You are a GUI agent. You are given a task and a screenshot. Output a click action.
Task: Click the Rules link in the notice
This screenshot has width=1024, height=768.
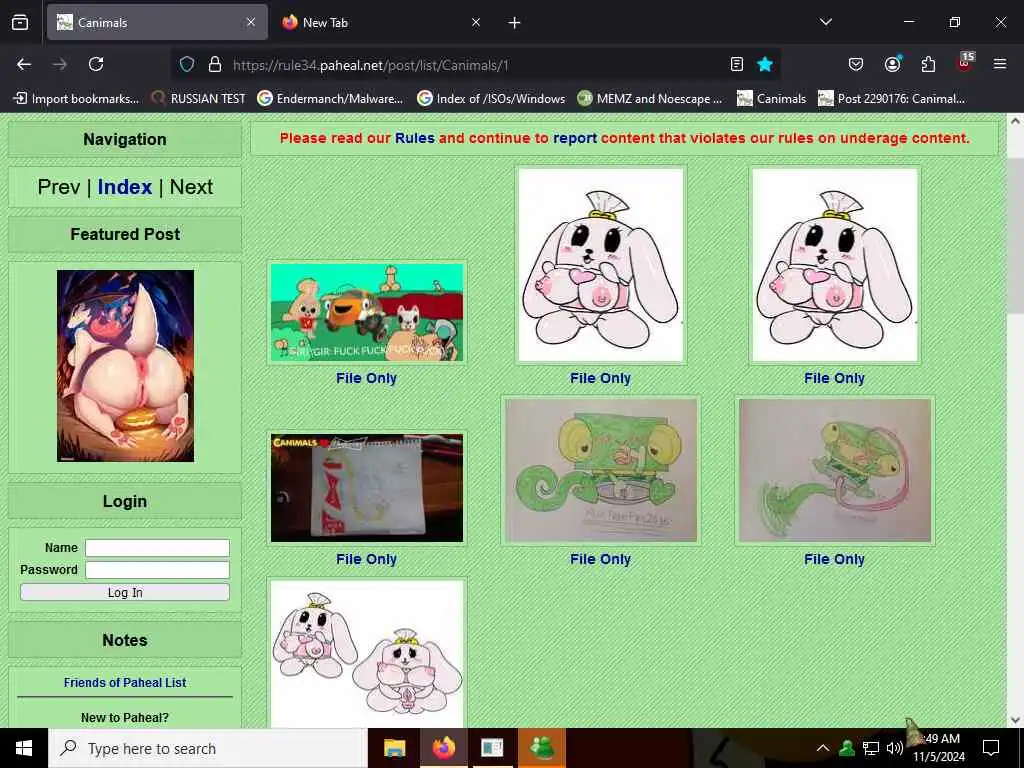(x=415, y=138)
